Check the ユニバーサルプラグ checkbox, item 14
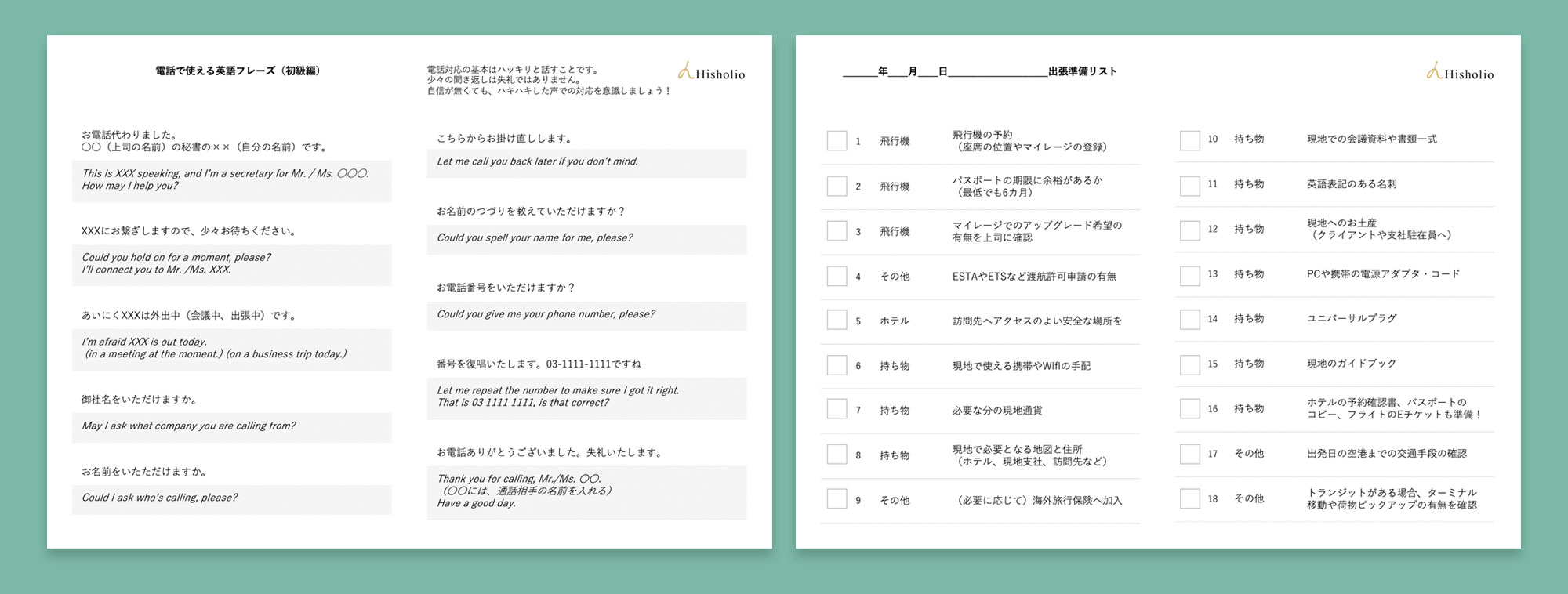1568x594 pixels. pyautogui.click(x=1189, y=320)
